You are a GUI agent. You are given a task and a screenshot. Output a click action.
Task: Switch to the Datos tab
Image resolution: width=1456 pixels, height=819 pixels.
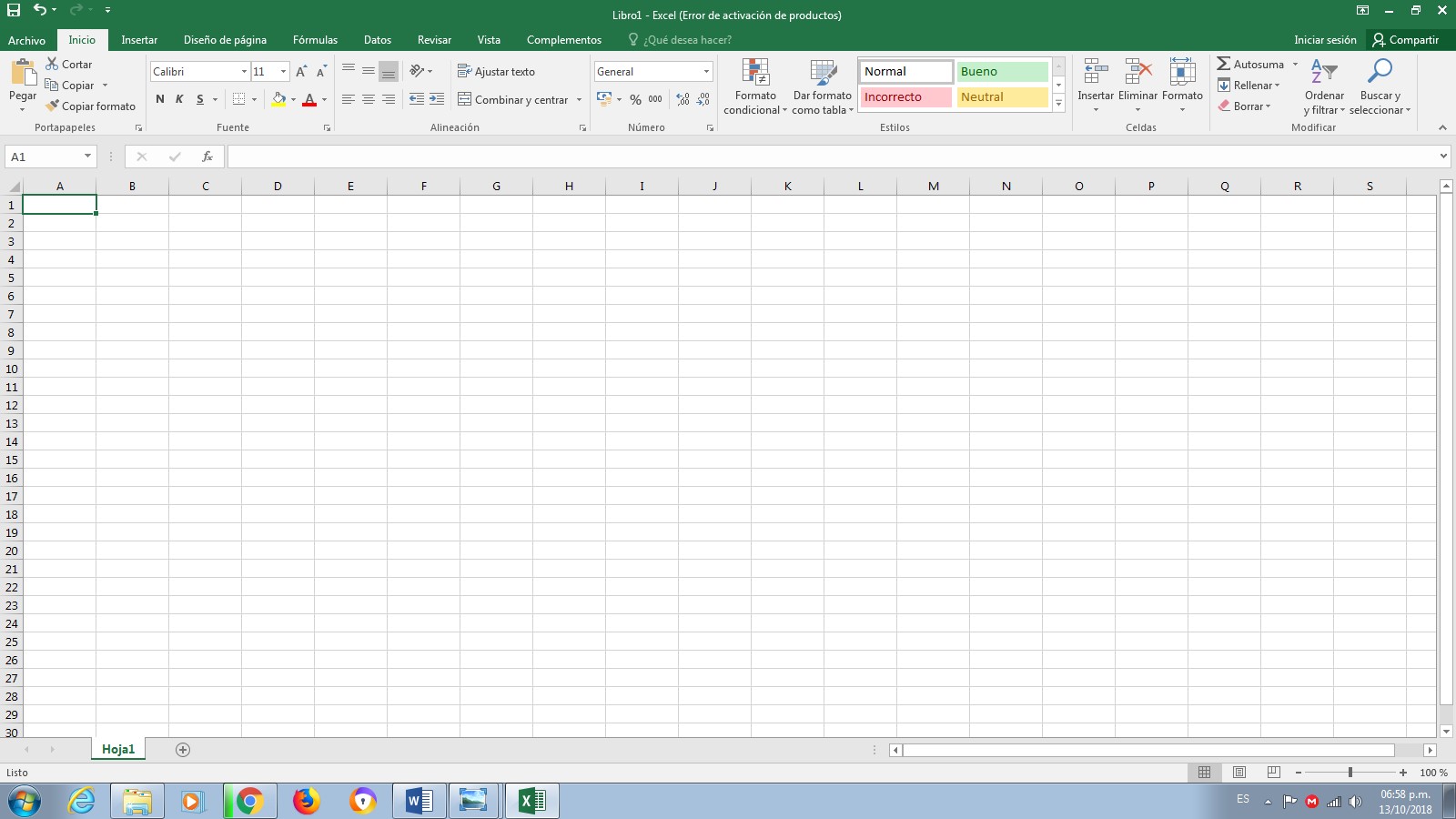click(x=378, y=40)
